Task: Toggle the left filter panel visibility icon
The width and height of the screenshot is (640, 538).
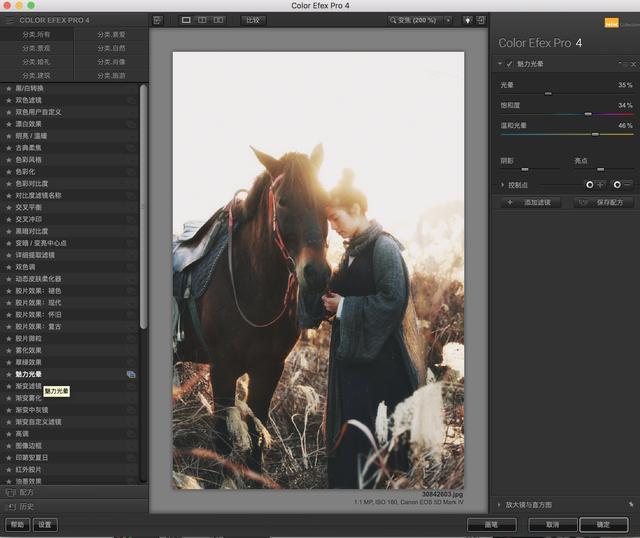Action: (158, 20)
